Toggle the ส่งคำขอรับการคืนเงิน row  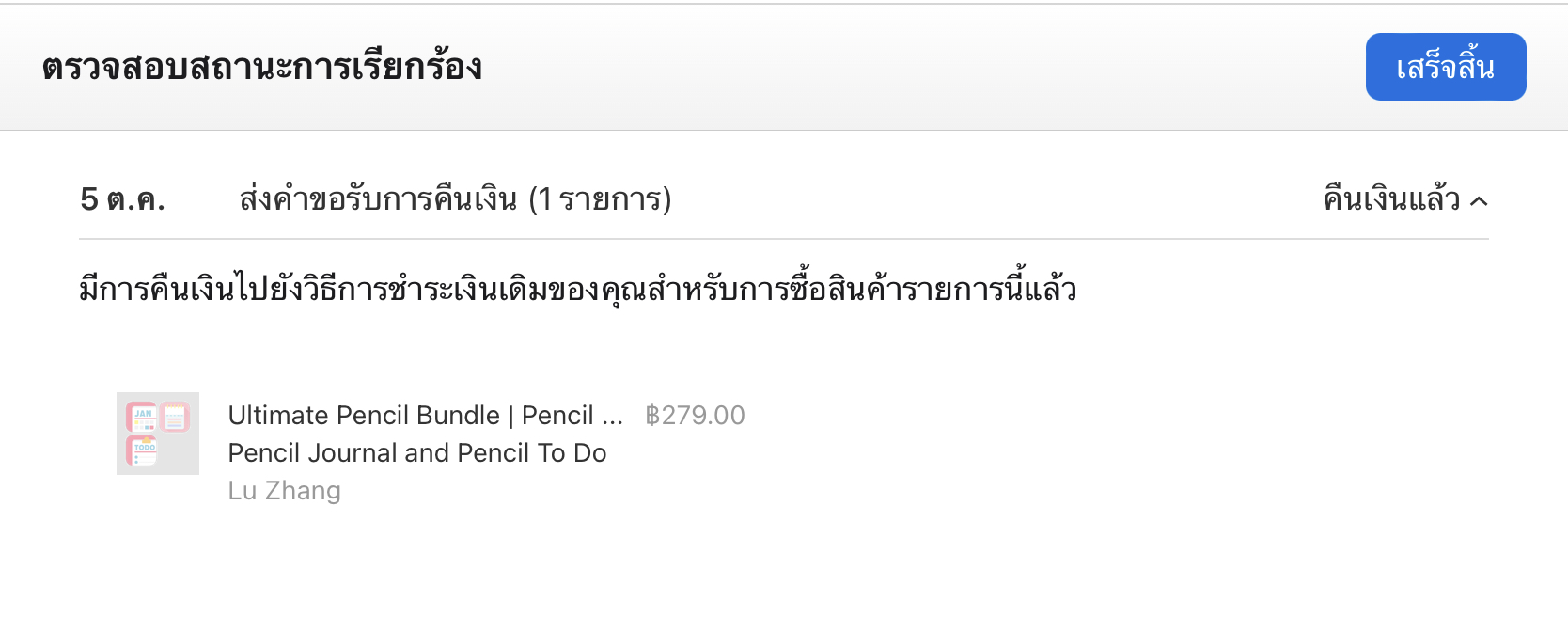point(377,199)
